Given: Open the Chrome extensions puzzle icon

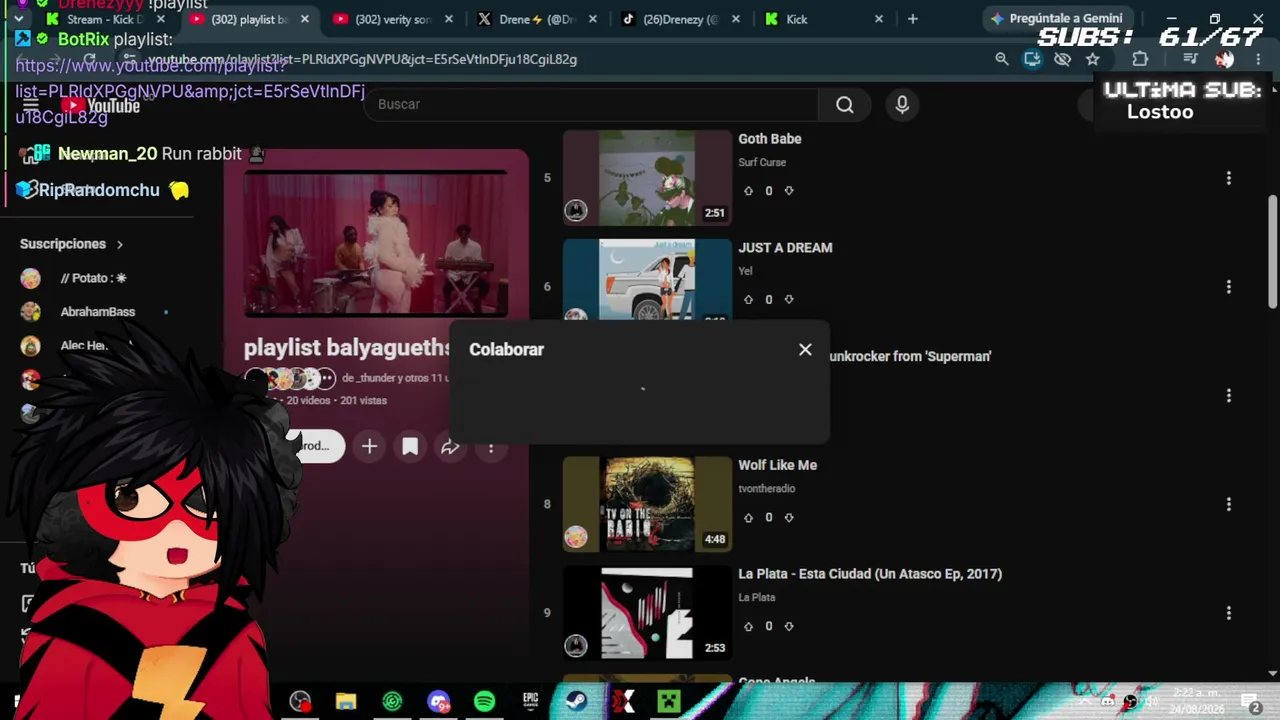Looking at the screenshot, I should (1140, 59).
